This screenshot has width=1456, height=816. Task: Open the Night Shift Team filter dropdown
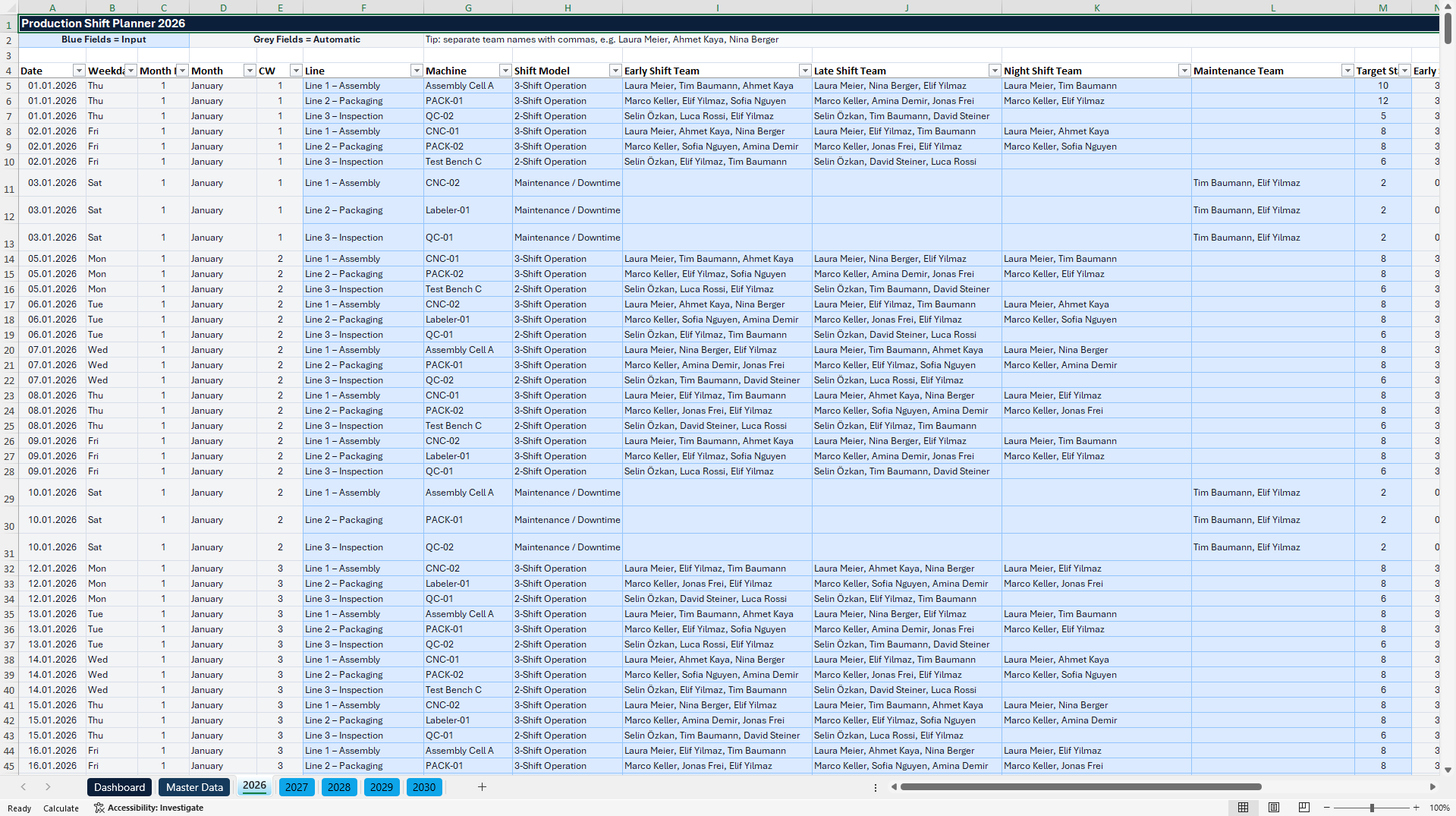coord(1184,71)
